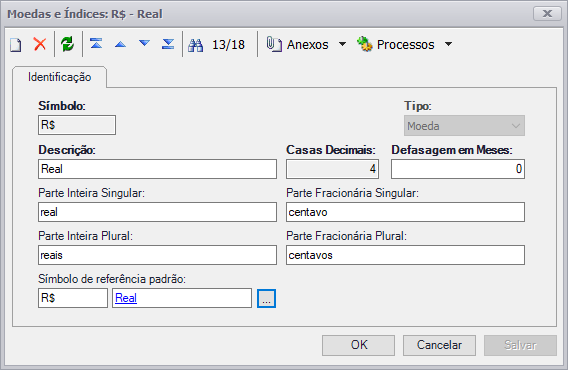Focus the Parte Inteira Singular field

point(157,212)
